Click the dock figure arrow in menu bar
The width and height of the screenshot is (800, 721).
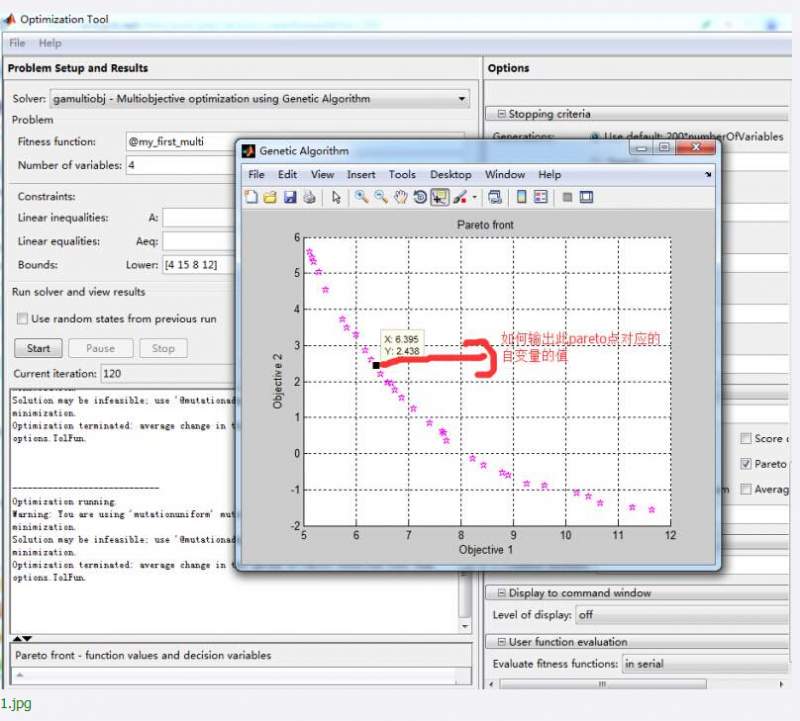[x=708, y=175]
